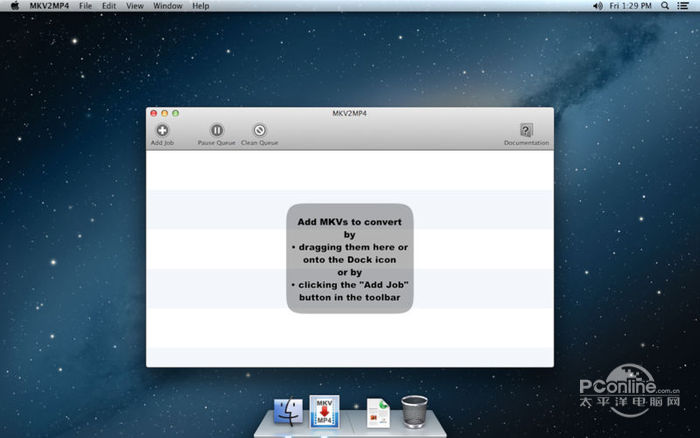Open the Window menu
The width and height of the screenshot is (700, 438).
167,6
